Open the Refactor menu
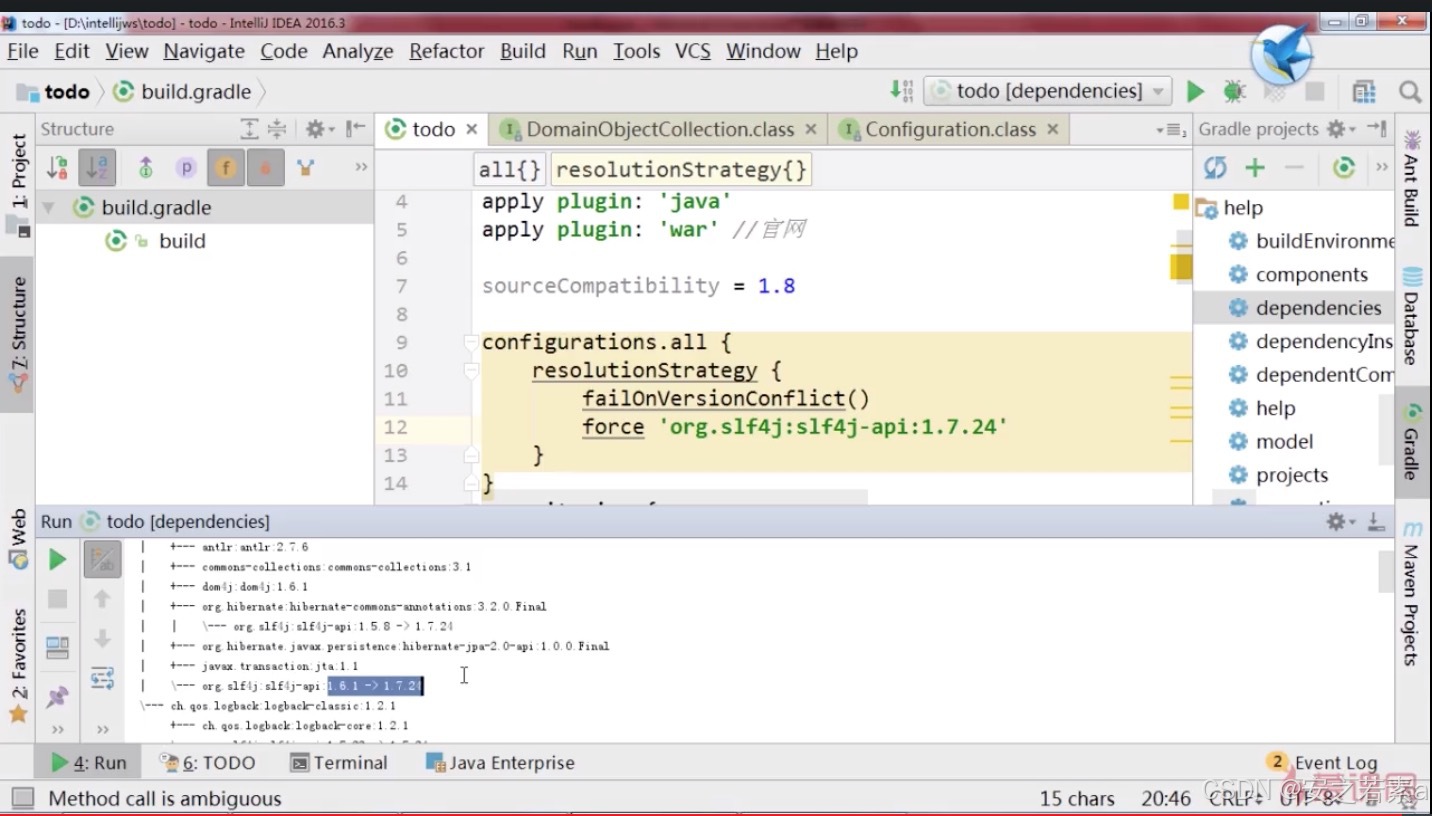The image size is (1432, 816). (446, 51)
